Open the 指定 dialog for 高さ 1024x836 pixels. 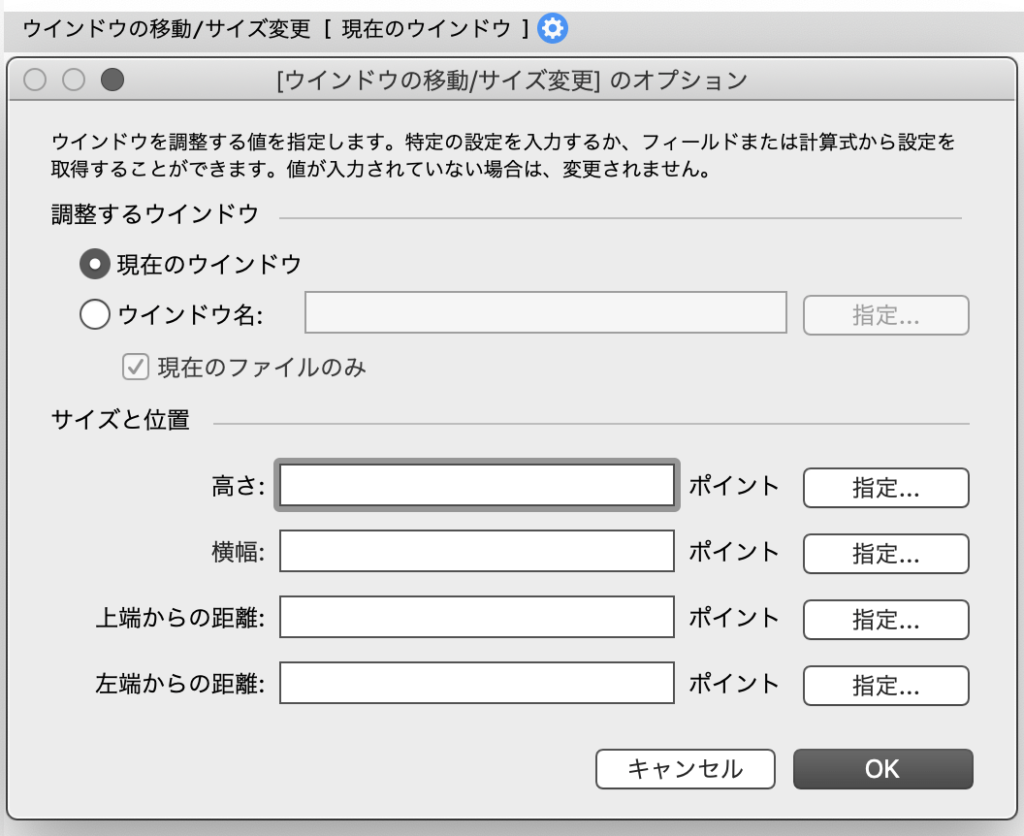[884, 488]
